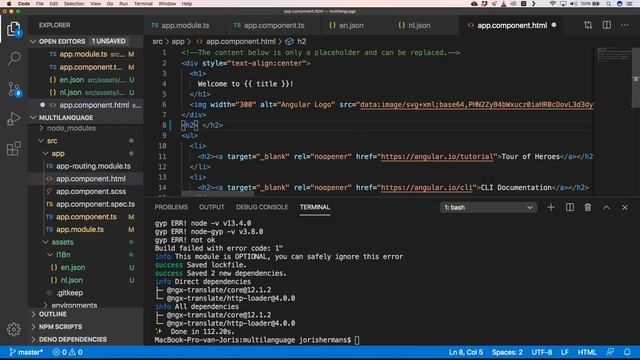Open app.component.scss in the file tree
Image resolution: width=640 pixels, height=360 pixels.
pyautogui.click(x=91, y=191)
